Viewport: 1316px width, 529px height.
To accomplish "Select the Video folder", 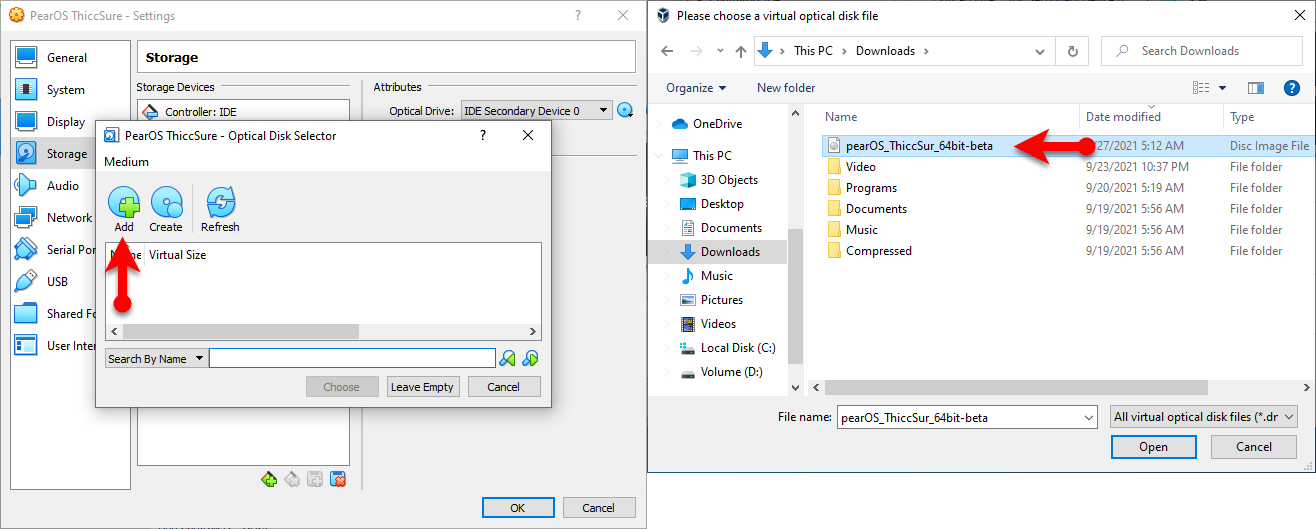I will 860,167.
